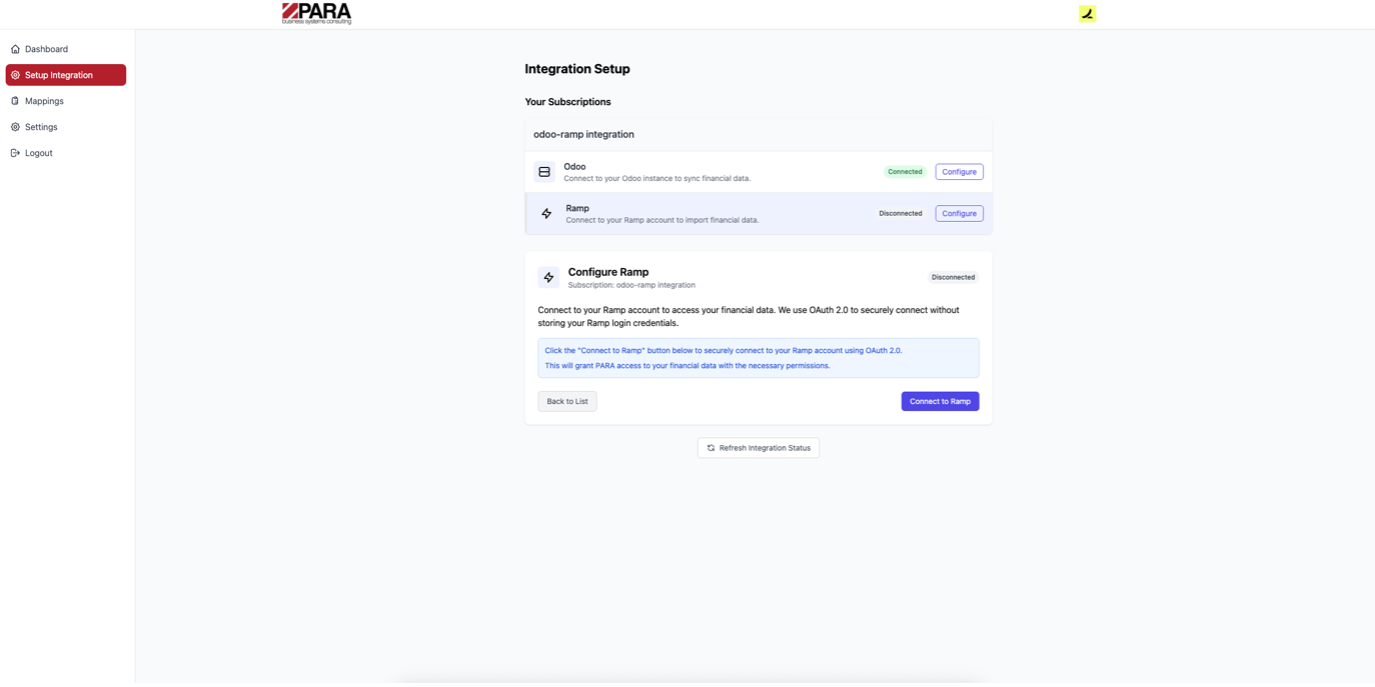Image resolution: width=1375 pixels, height=687 pixels.
Task: Click the blue OAuth 2.0 info box
Action: [x=758, y=358]
